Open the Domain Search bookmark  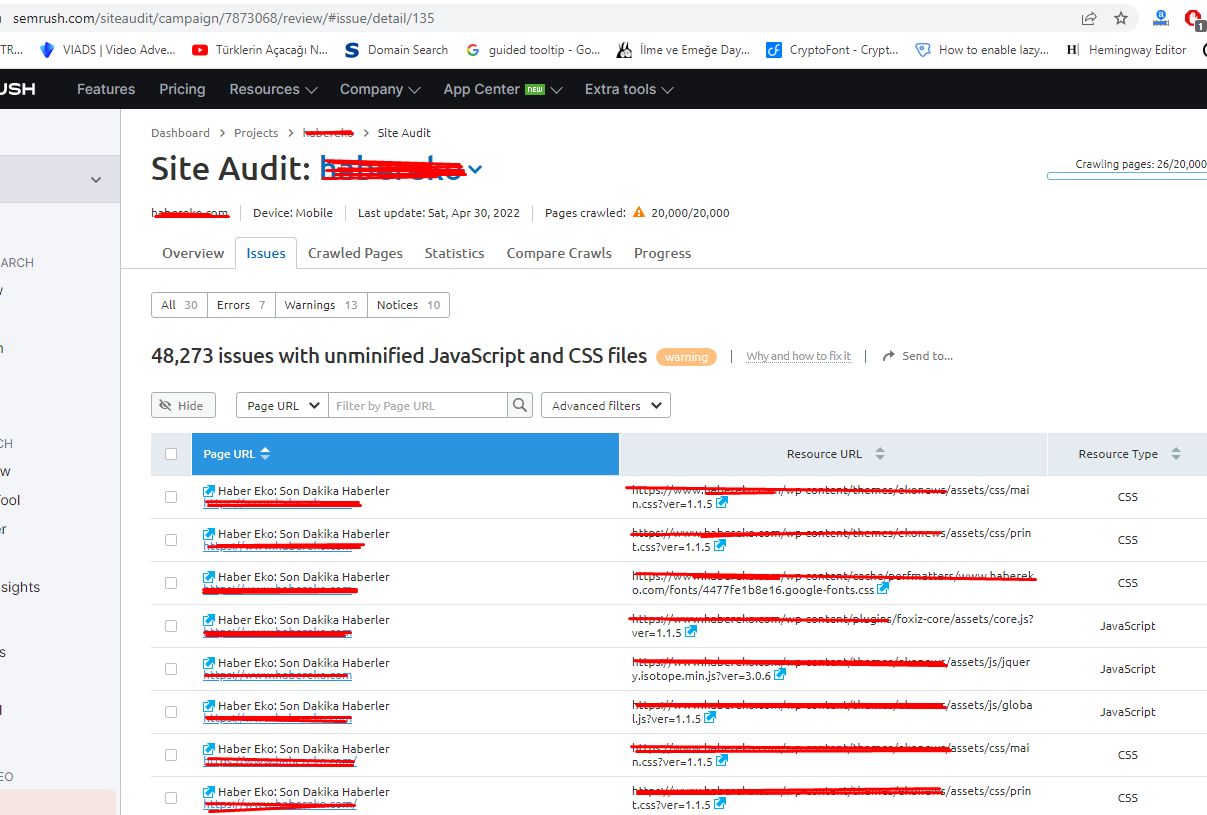pos(396,50)
